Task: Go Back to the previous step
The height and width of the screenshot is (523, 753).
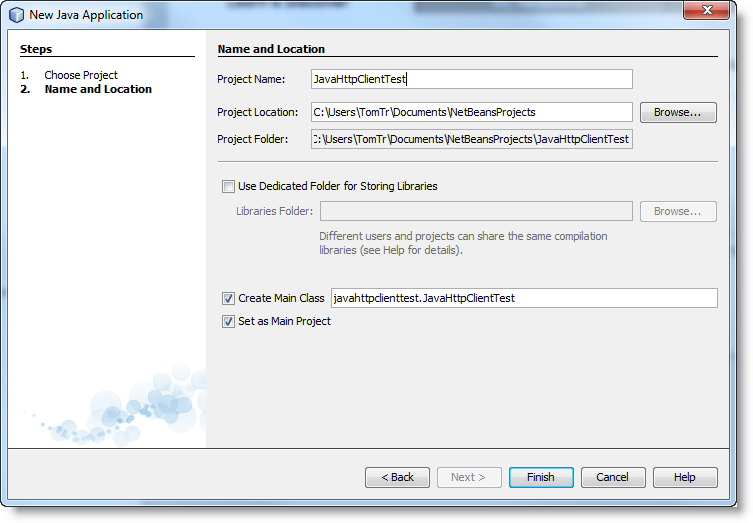Action: (x=397, y=477)
